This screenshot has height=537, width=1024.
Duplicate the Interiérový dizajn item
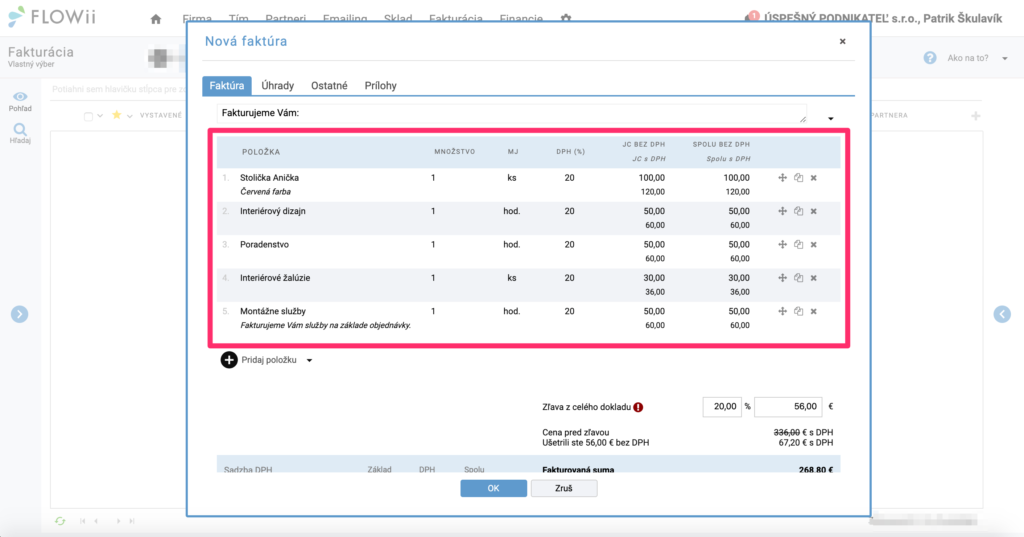click(798, 211)
